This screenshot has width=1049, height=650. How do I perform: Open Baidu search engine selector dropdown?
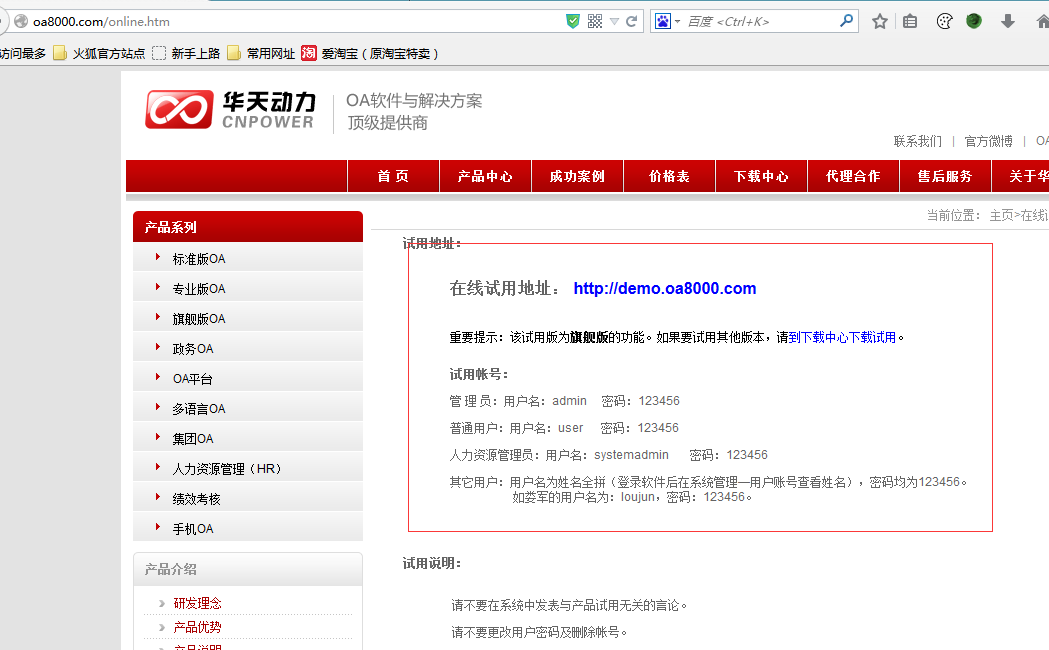coord(667,21)
